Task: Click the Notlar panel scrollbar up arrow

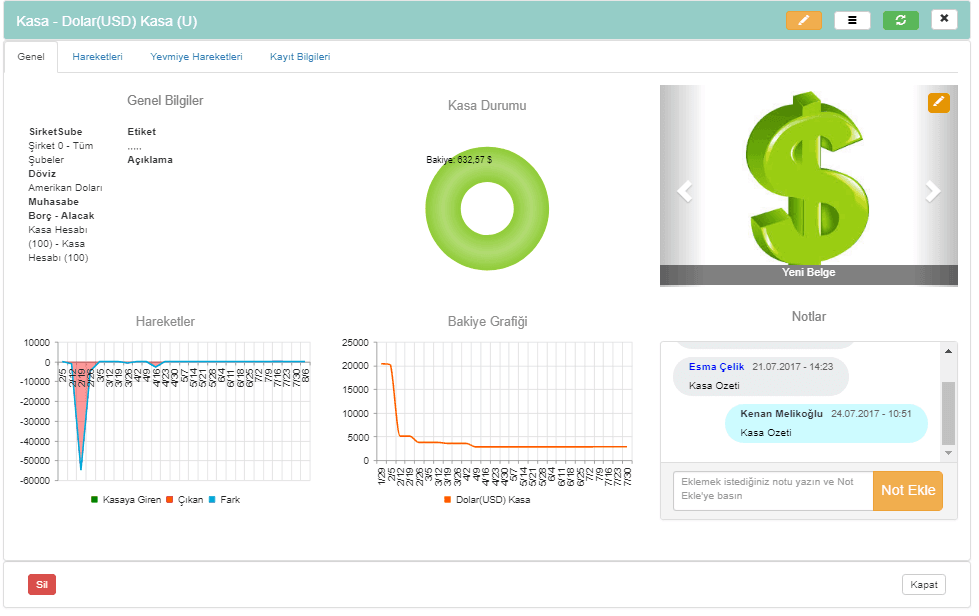Action: click(x=949, y=350)
